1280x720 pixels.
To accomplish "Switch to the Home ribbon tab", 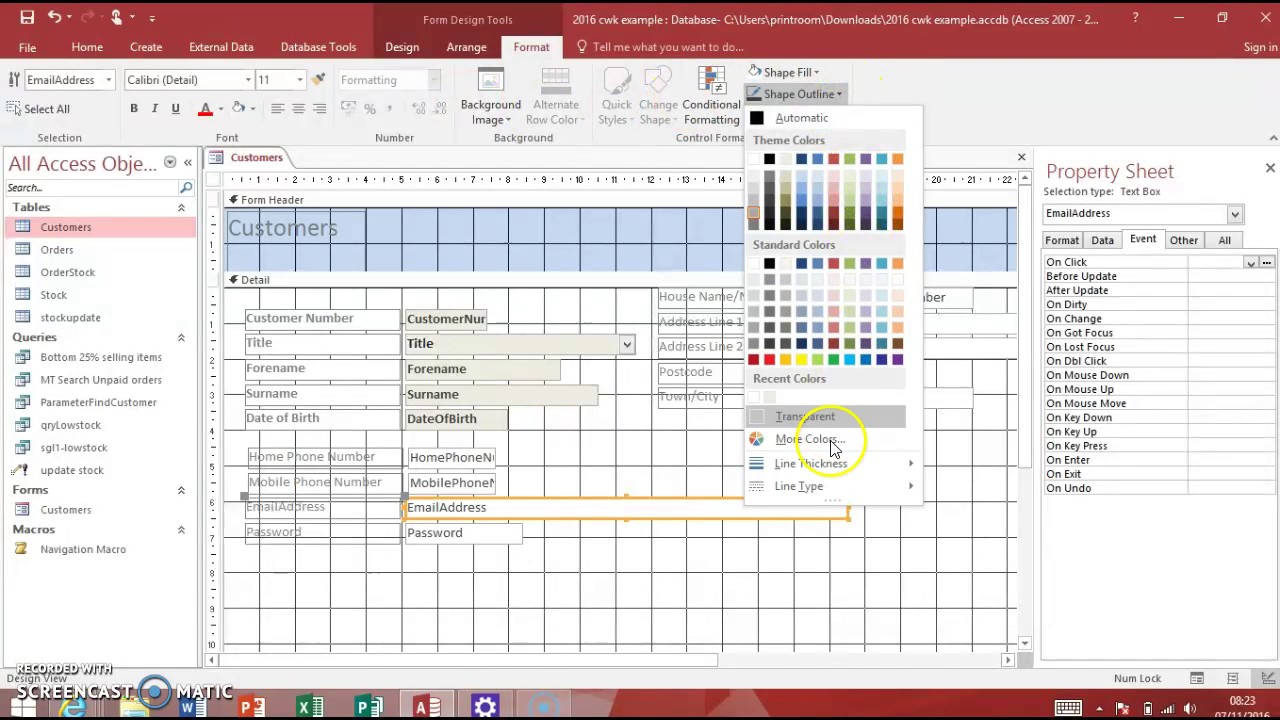I will tap(87, 47).
